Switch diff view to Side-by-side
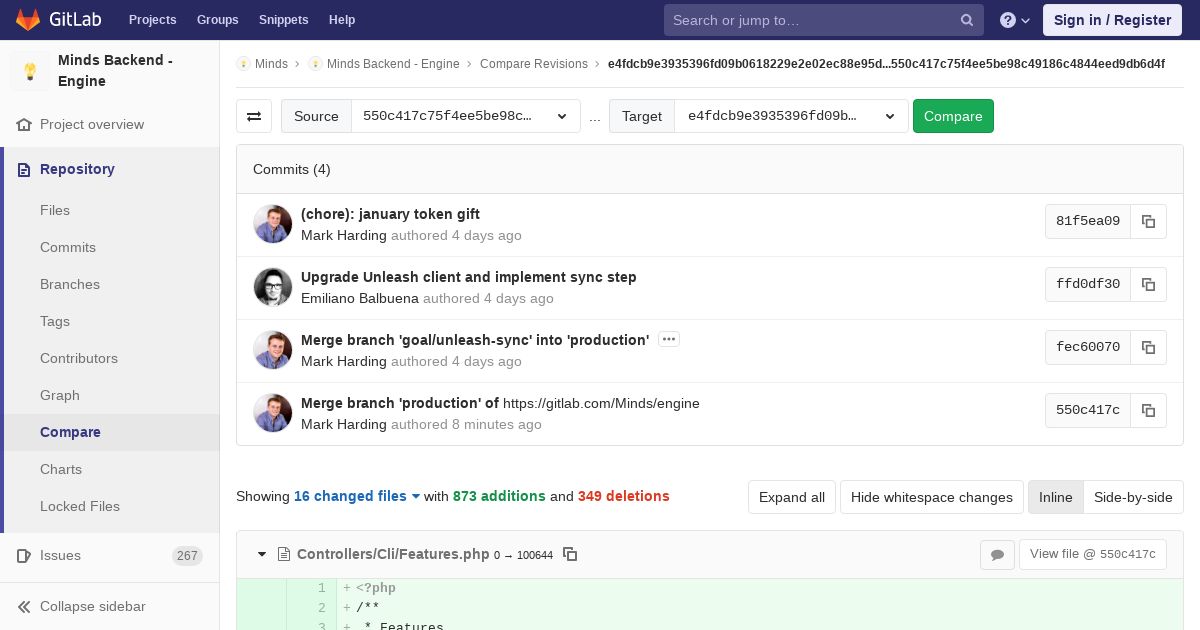Image resolution: width=1200 pixels, height=630 pixels. pyautogui.click(x=1133, y=497)
